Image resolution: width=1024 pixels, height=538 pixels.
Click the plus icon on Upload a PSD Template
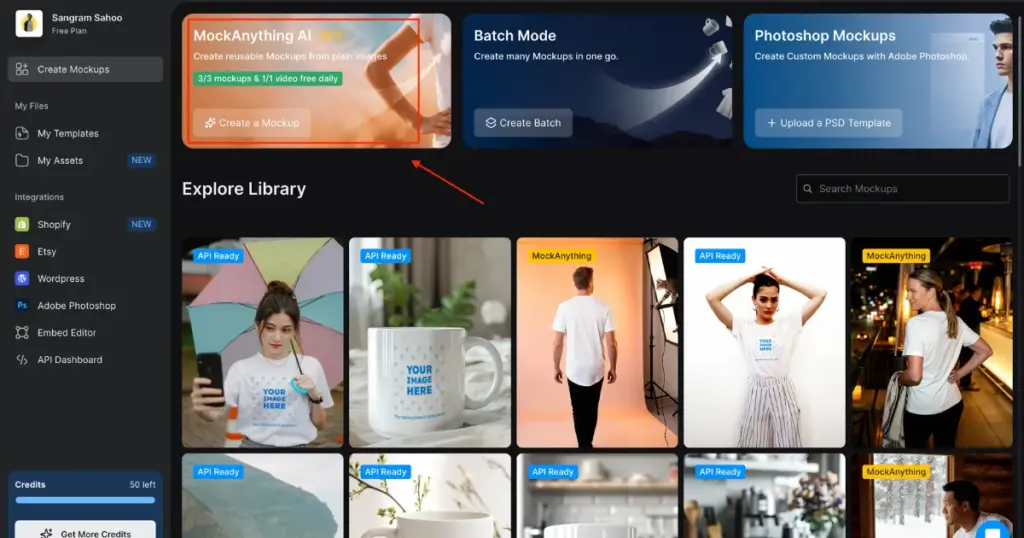pos(771,123)
